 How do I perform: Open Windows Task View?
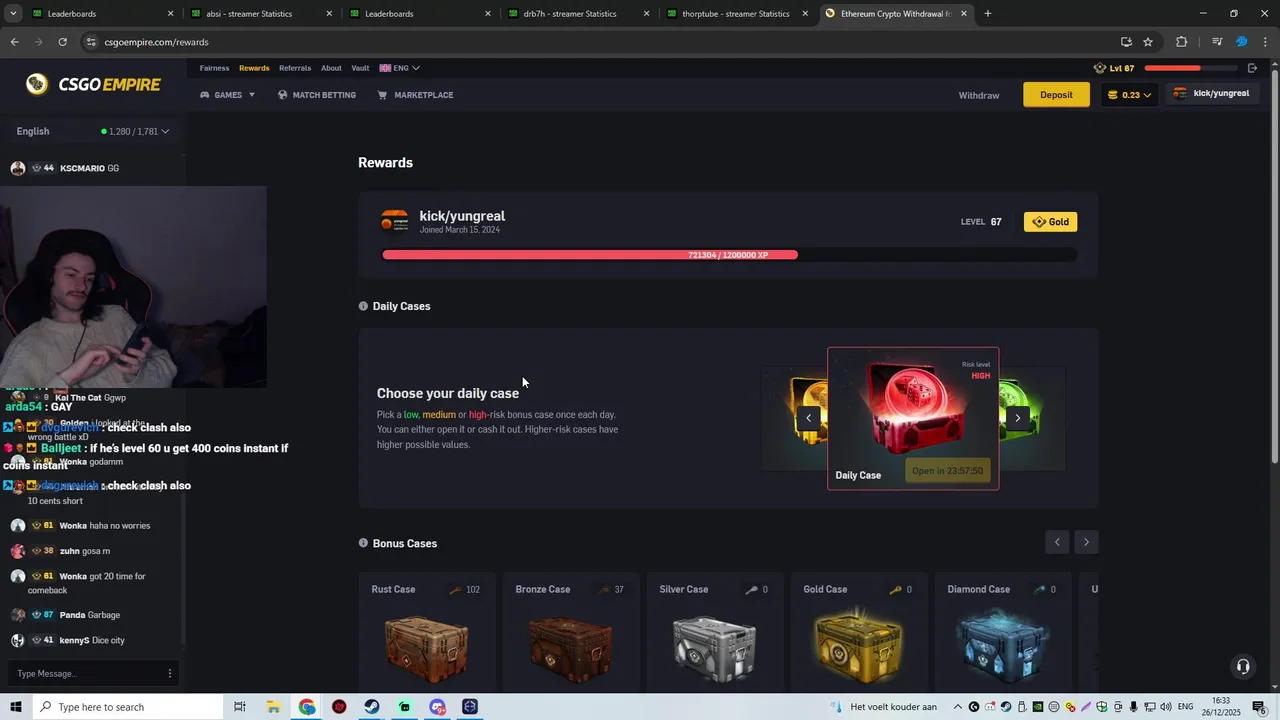tap(240, 707)
